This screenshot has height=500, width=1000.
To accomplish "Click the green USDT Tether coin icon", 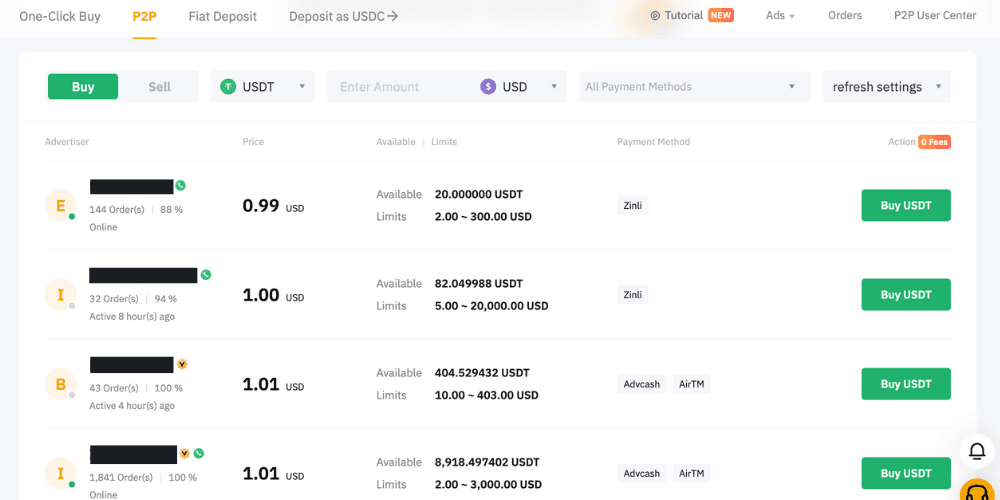I will 229,87.
